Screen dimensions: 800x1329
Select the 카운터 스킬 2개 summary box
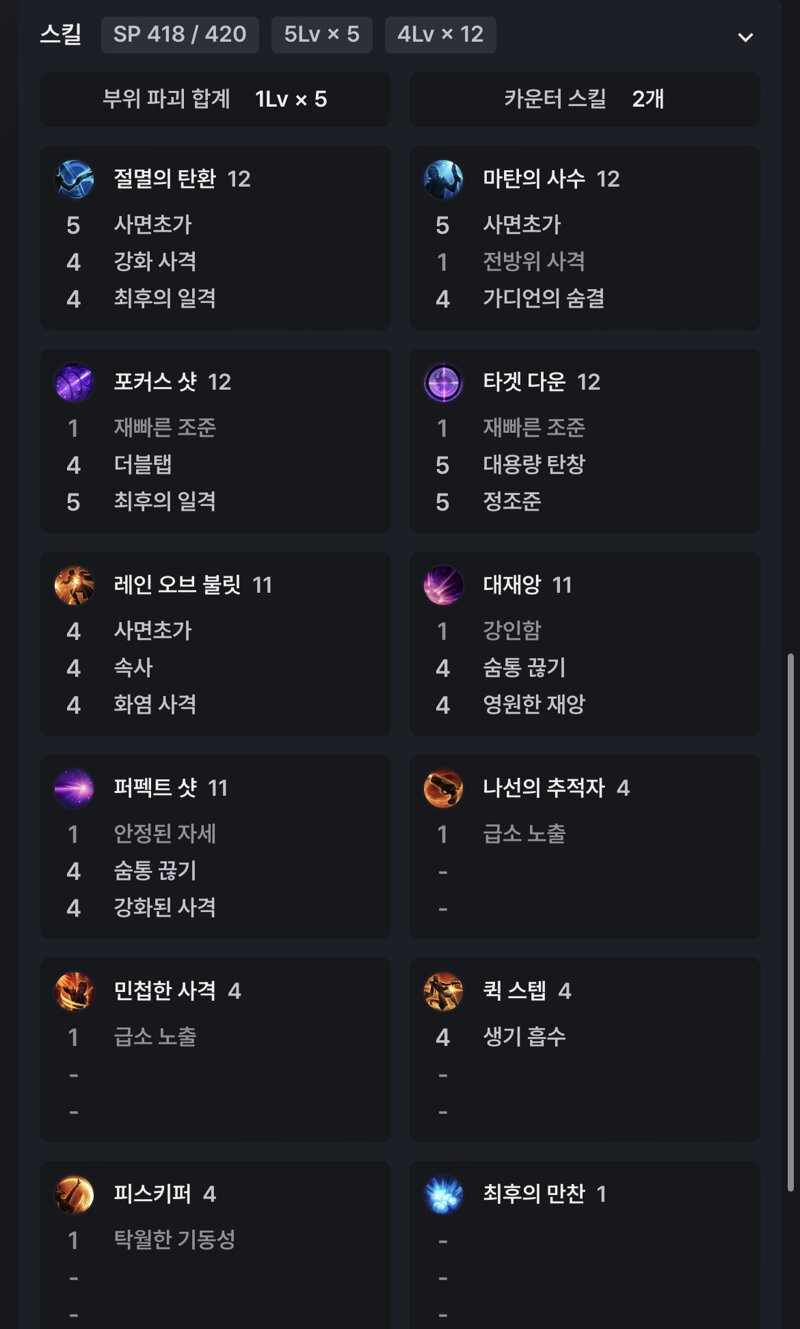coord(585,99)
